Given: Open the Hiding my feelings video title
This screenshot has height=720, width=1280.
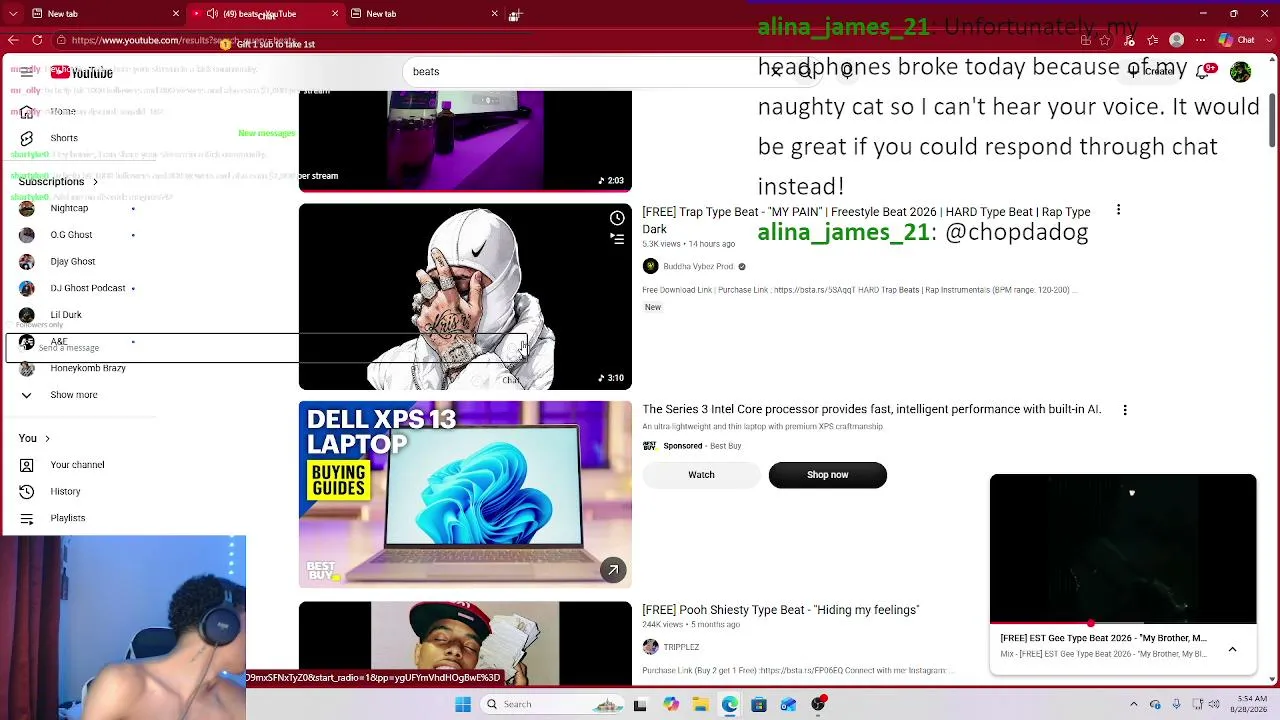Looking at the screenshot, I should (x=780, y=610).
